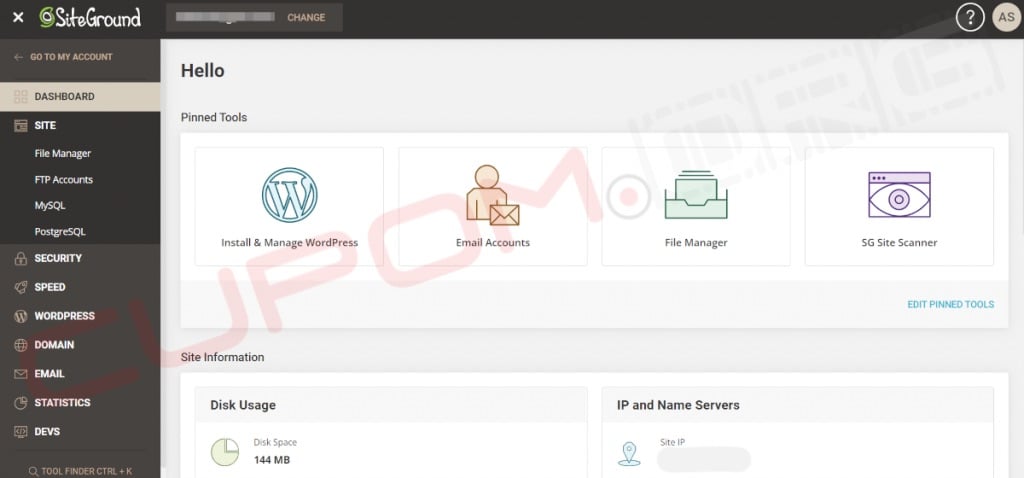Screen dimensions: 1024x478
Task: Click the File Manager tray icon
Action: pyautogui.click(x=696, y=195)
